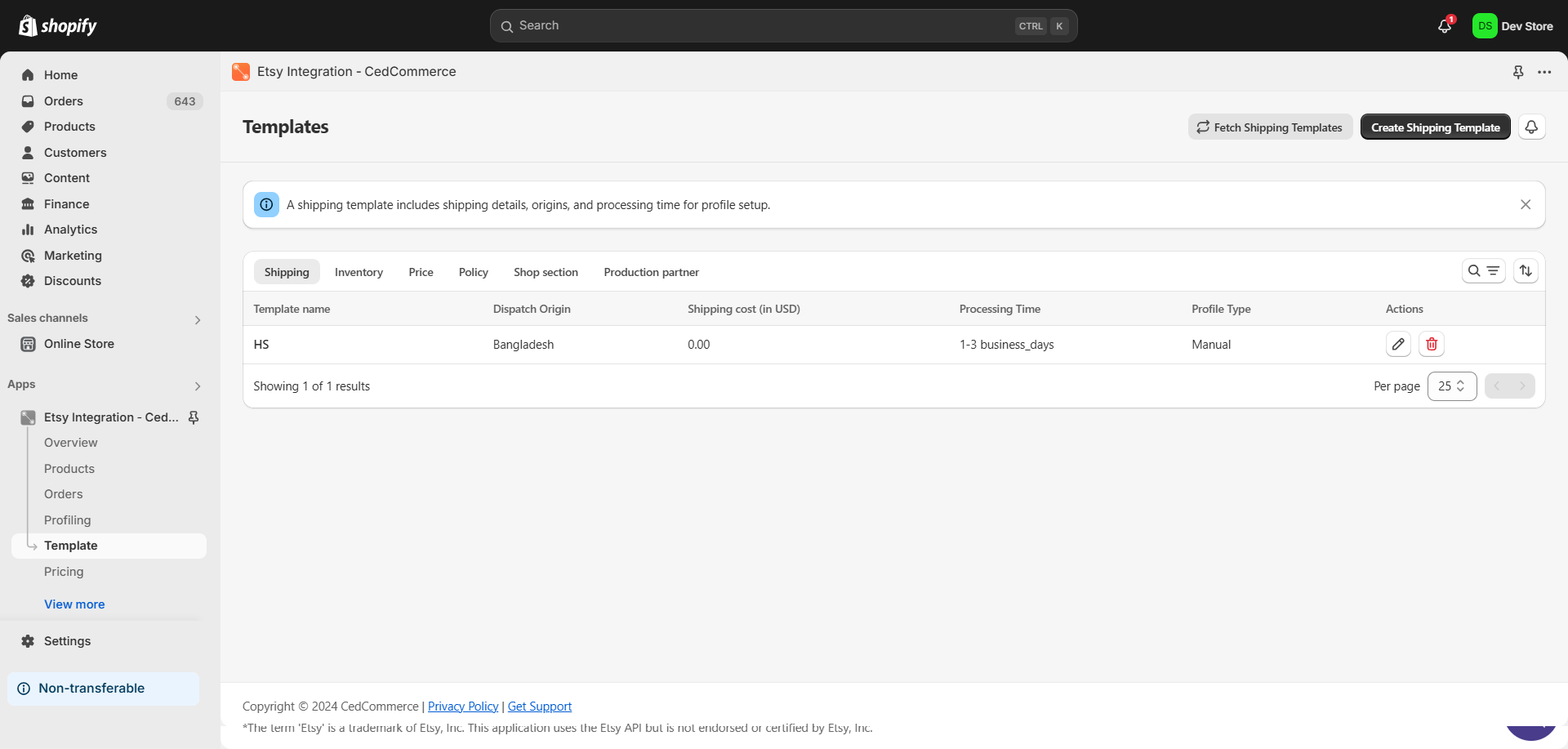Unpin Etsy Integration app in sidebar
Image resolution: width=1568 pixels, height=749 pixels.
(x=194, y=417)
